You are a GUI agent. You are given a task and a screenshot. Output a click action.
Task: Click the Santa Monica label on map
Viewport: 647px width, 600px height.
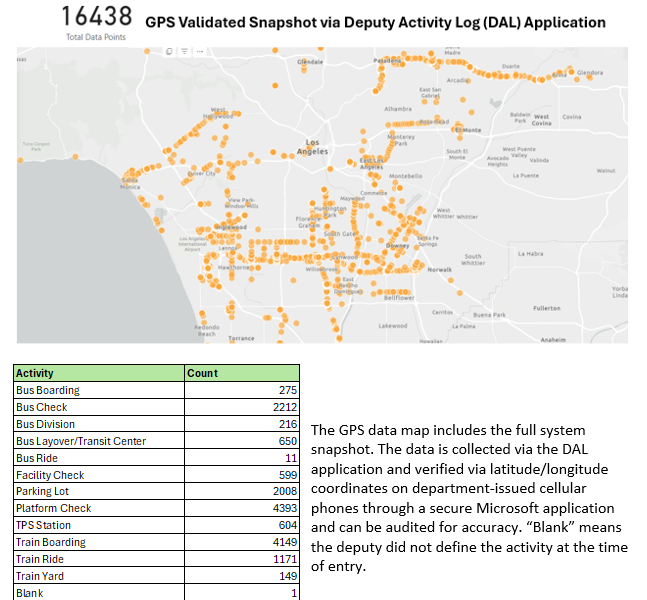[x=130, y=183]
